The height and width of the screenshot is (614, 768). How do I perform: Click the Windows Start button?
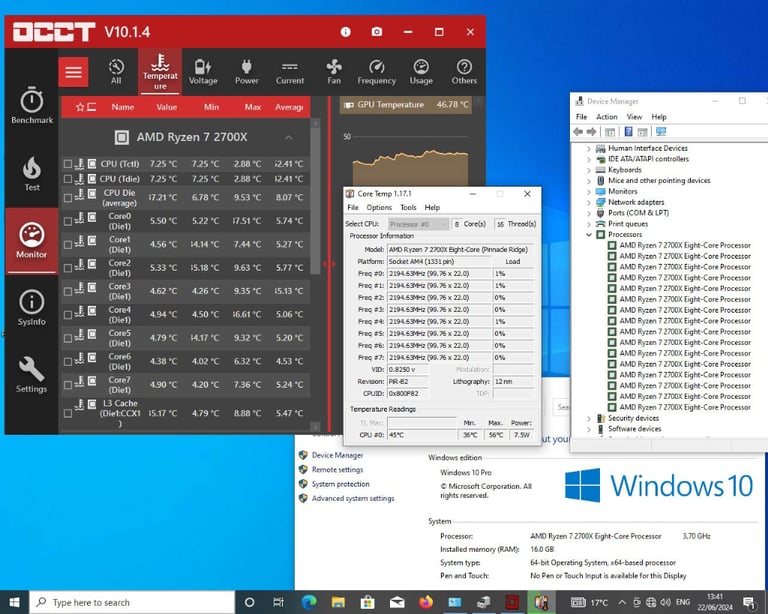(x=15, y=602)
